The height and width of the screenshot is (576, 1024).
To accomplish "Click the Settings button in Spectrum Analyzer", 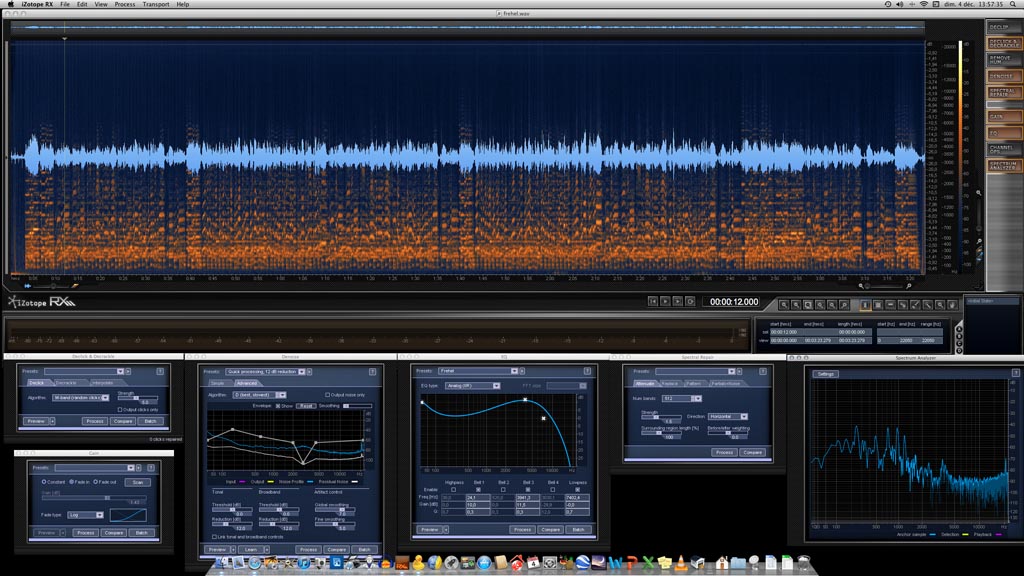I will [x=825, y=374].
